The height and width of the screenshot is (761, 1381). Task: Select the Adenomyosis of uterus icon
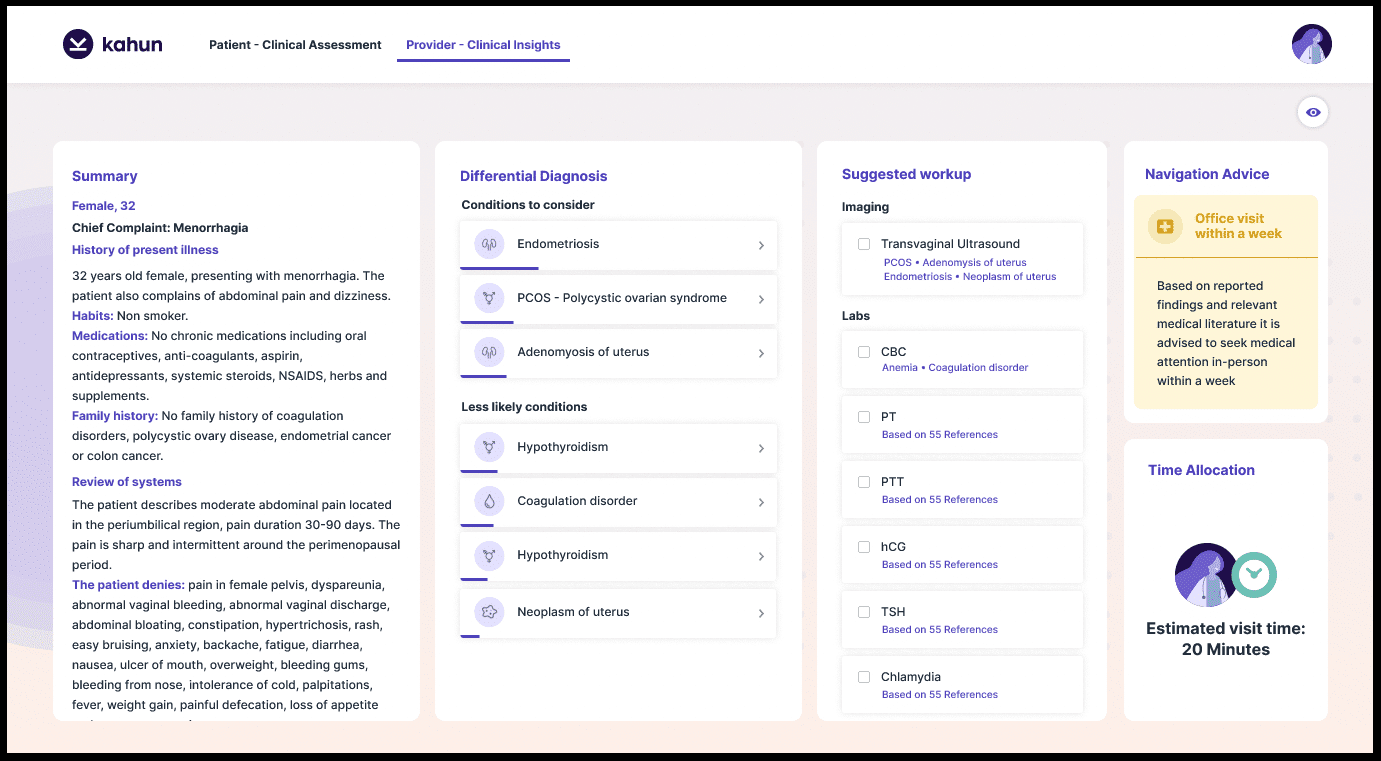[x=489, y=353]
